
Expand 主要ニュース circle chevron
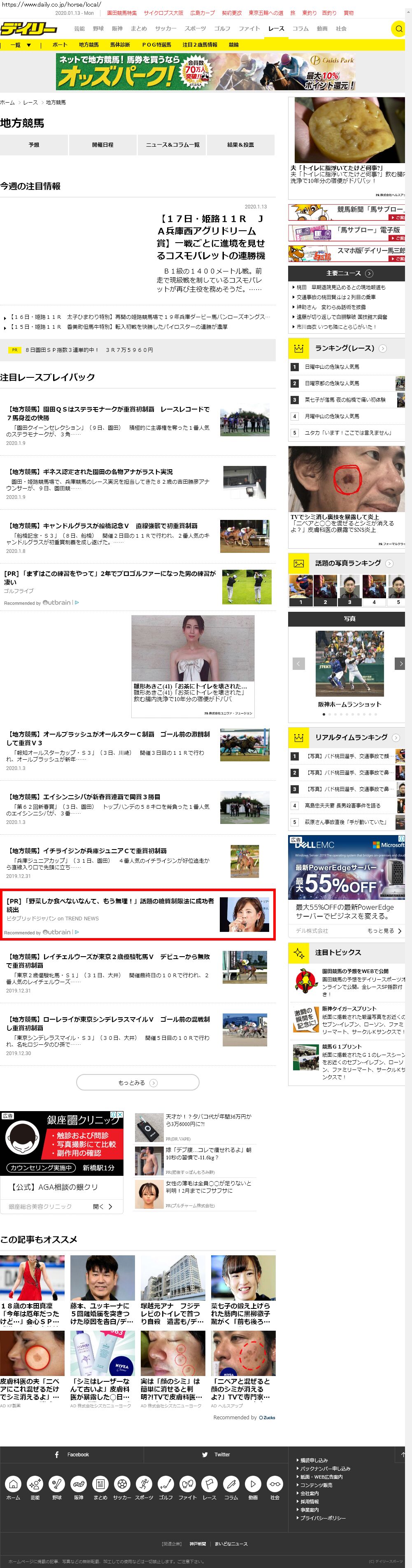tap(369, 273)
